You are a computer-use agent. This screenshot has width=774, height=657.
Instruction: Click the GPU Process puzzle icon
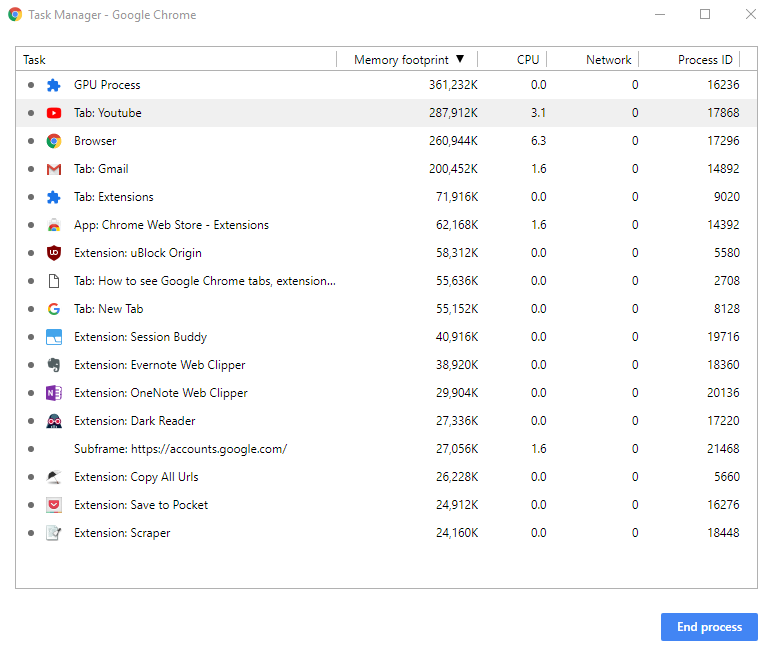[53, 85]
